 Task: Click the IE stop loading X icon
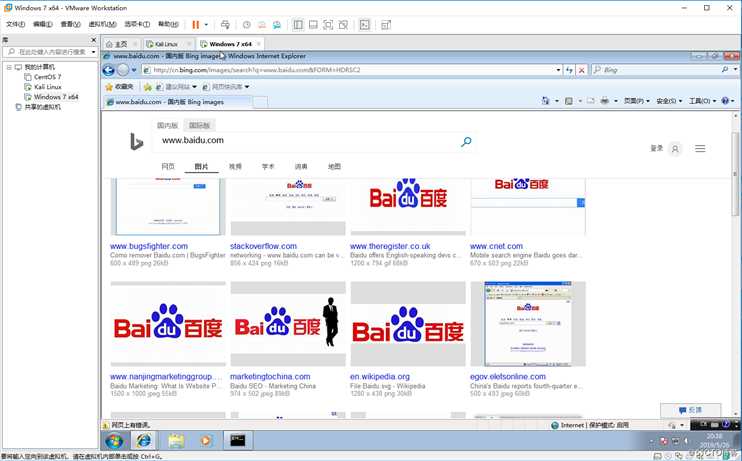tap(582, 70)
